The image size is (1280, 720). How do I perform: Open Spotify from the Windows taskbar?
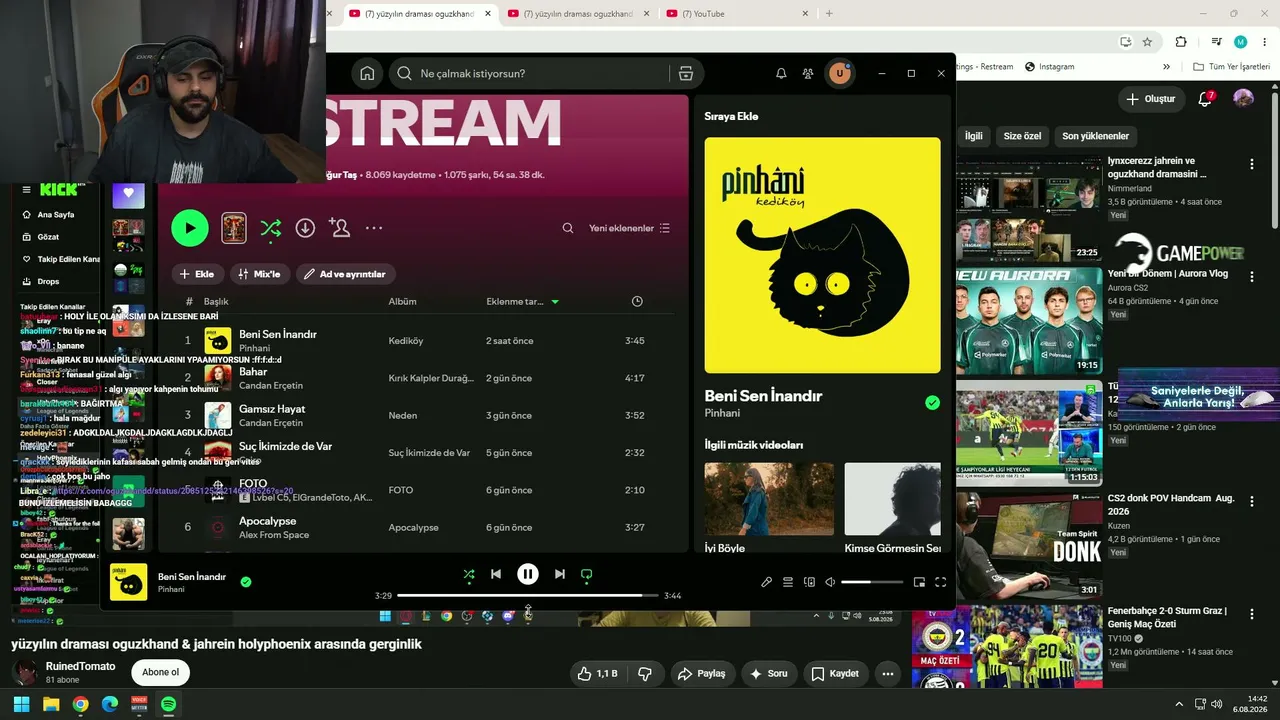tap(168, 704)
